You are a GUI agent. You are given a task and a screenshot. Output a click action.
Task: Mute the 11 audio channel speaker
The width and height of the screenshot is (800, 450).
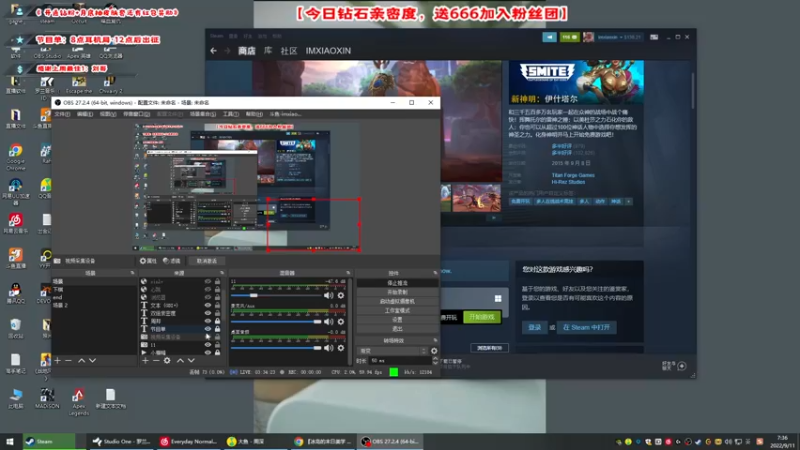click(329, 295)
